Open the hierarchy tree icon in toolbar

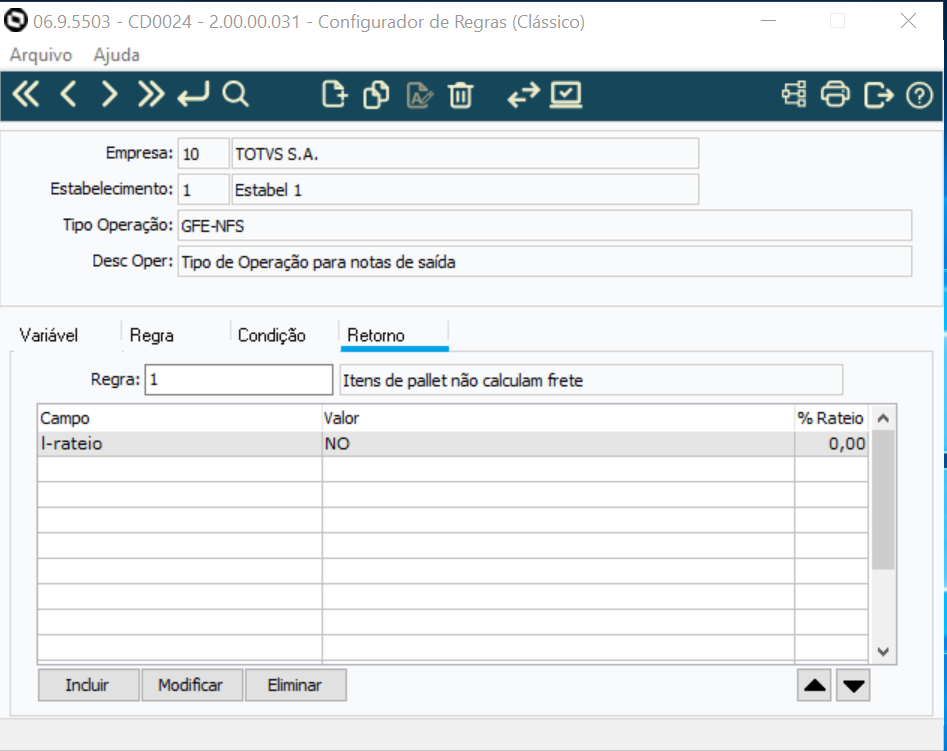794,95
